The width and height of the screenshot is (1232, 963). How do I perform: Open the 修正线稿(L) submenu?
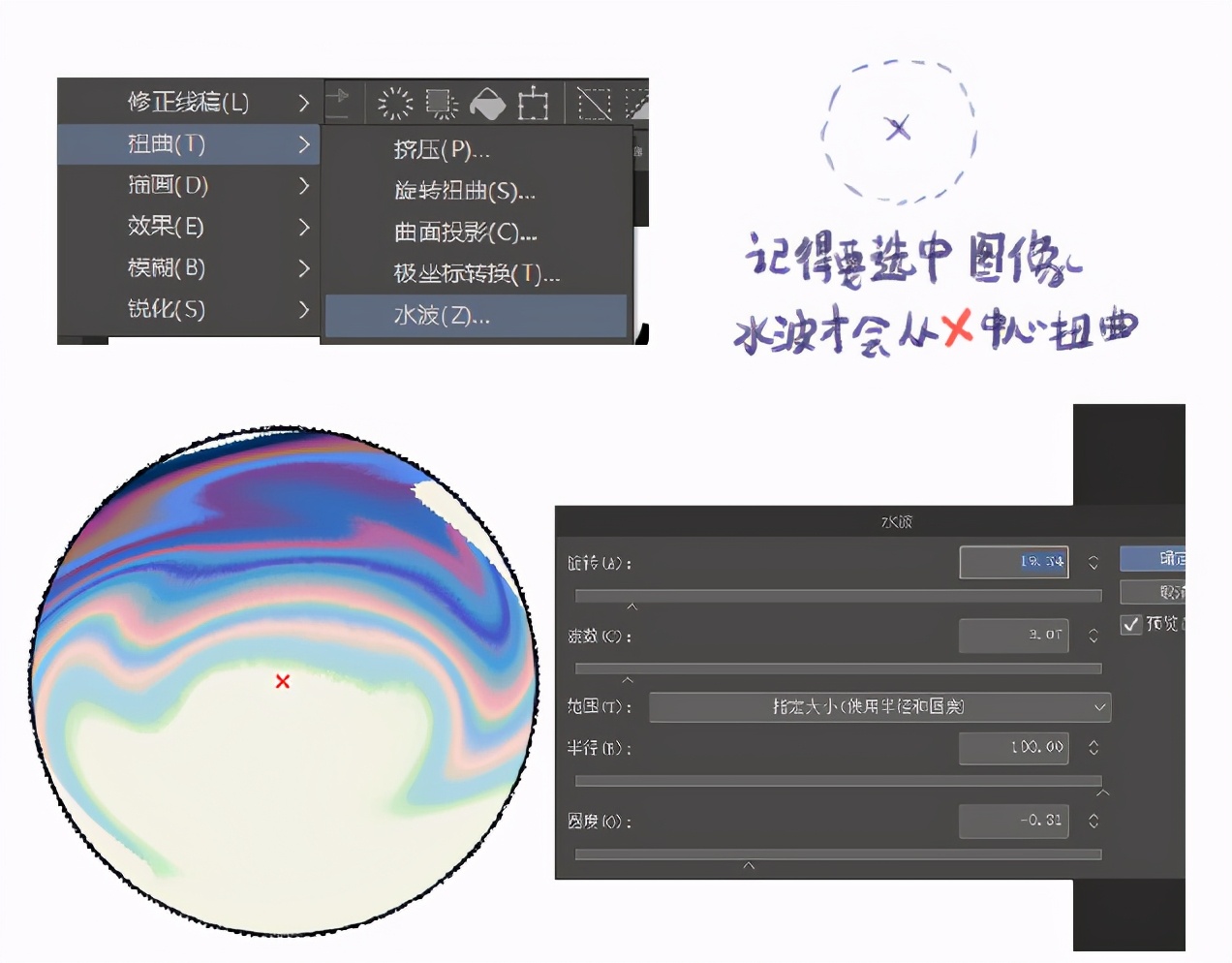189,102
